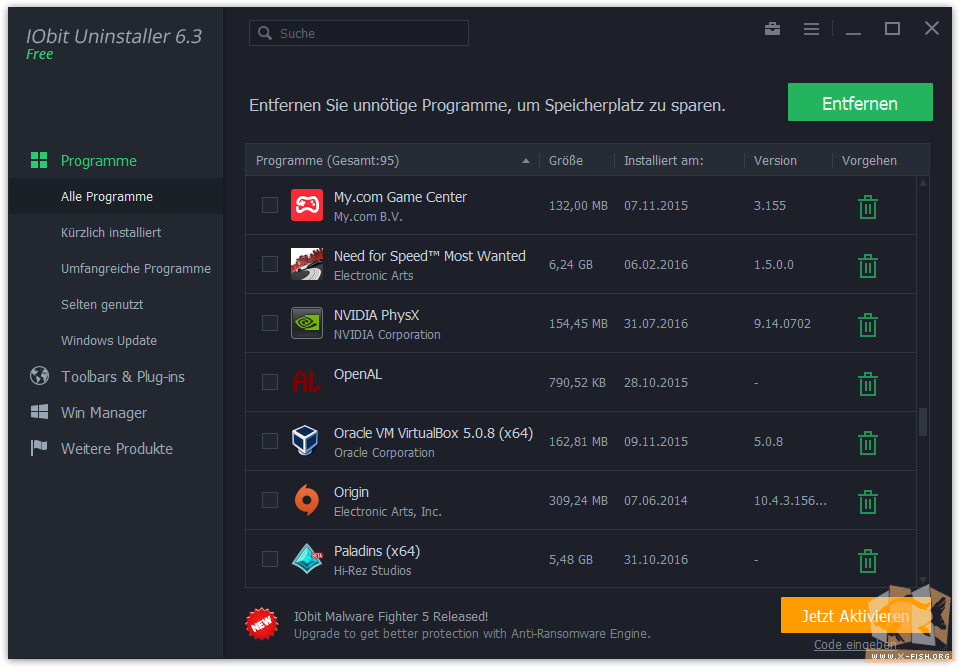Viewport: 960px width, 668px height.
Task: Click the program list scrollbar thumb
Action: (x=923, y=422)
